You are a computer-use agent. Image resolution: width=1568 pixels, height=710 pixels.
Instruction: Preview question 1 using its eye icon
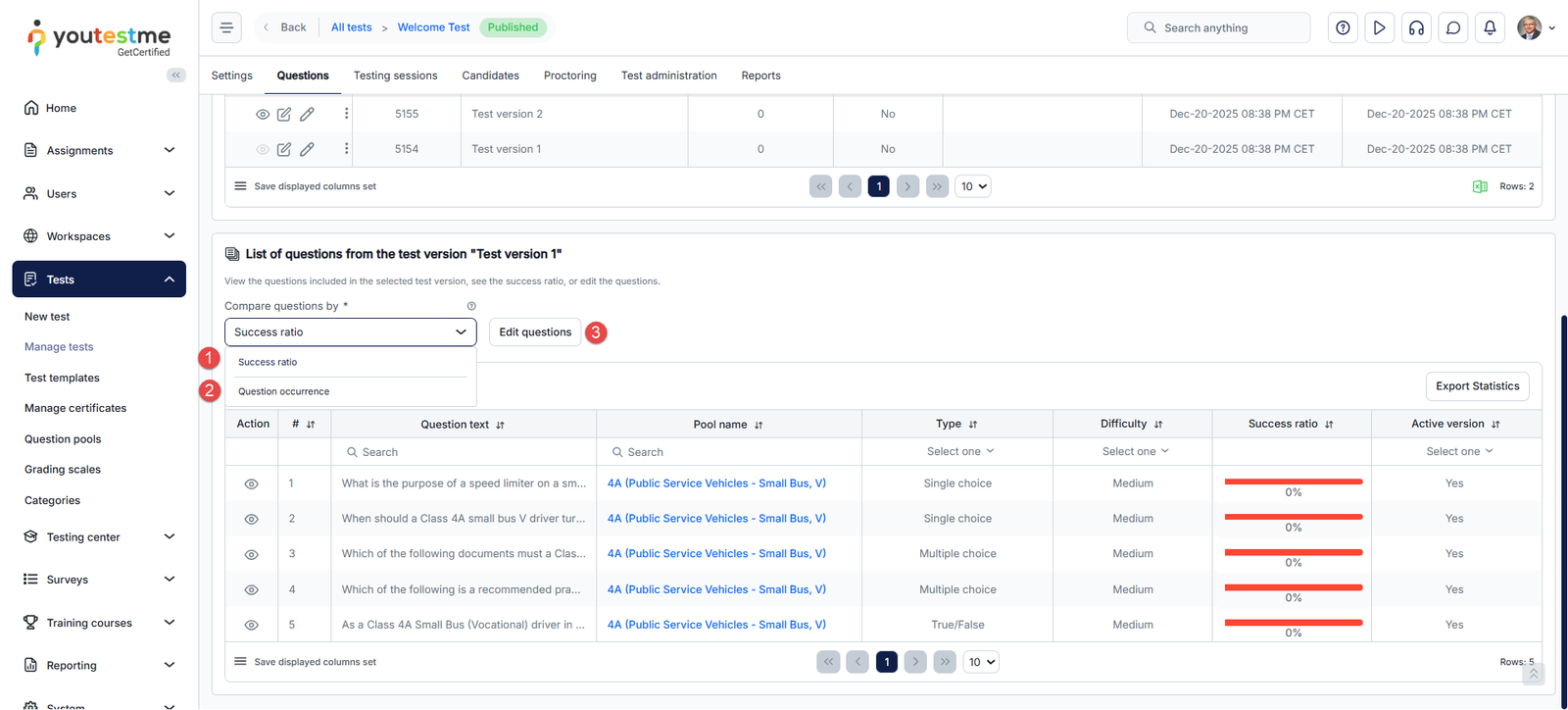(x=251, y=484)
